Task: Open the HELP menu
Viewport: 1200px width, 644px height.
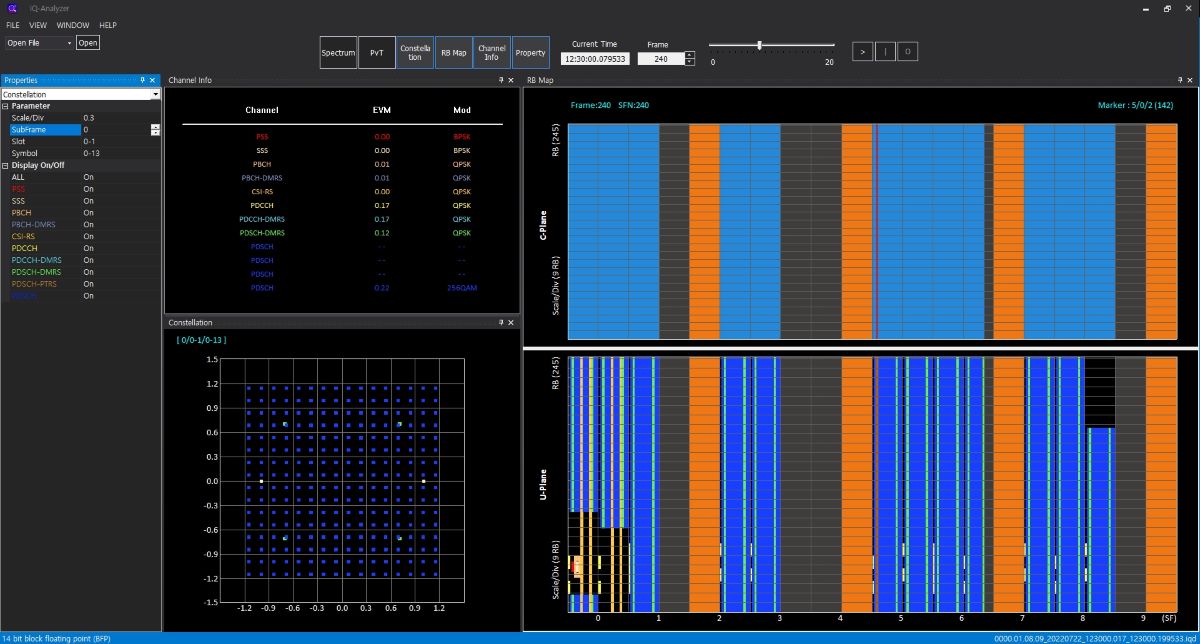Action: (108, 25)
